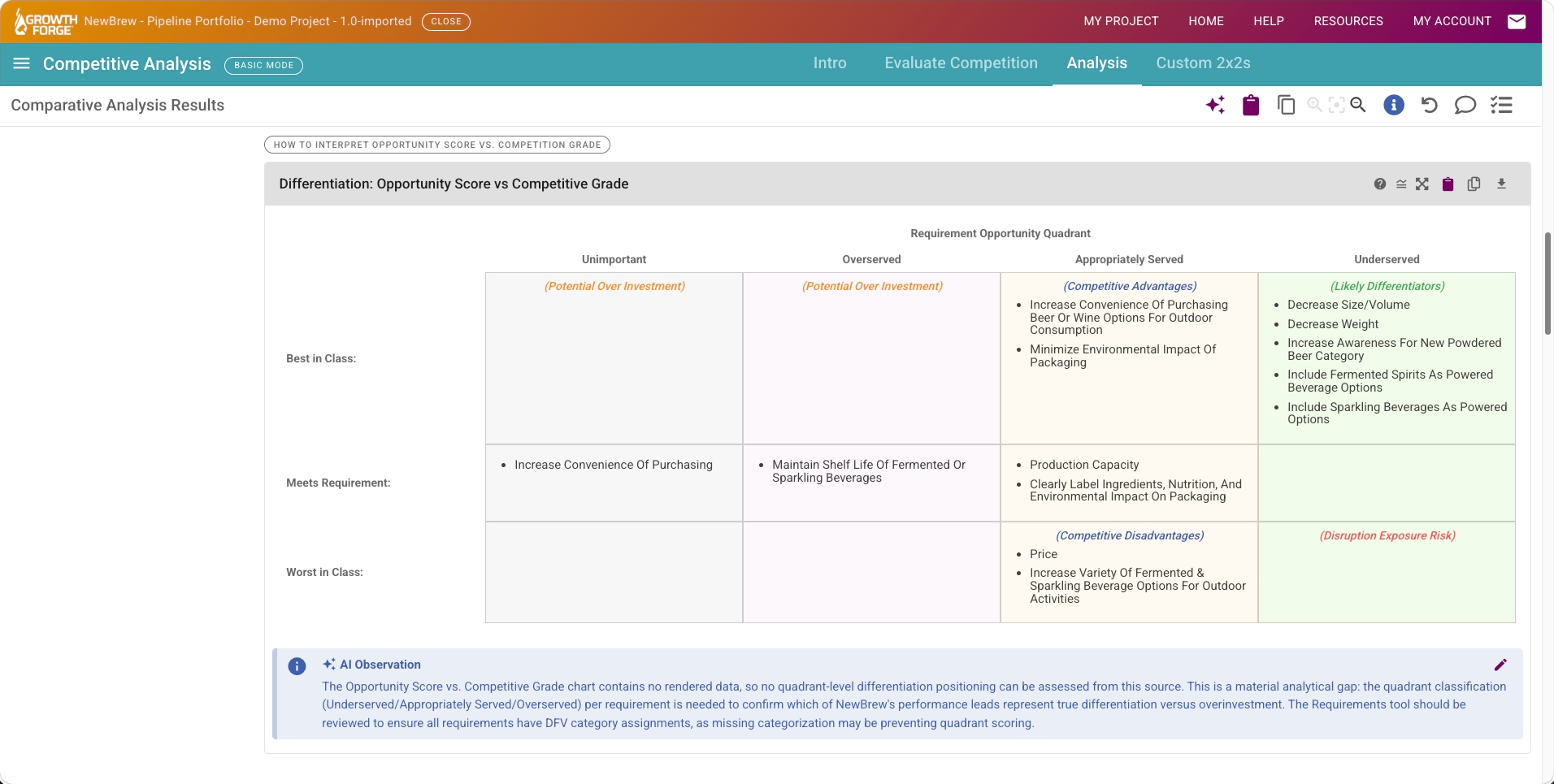Open HELP in the top menu

tap(1269, 21)
